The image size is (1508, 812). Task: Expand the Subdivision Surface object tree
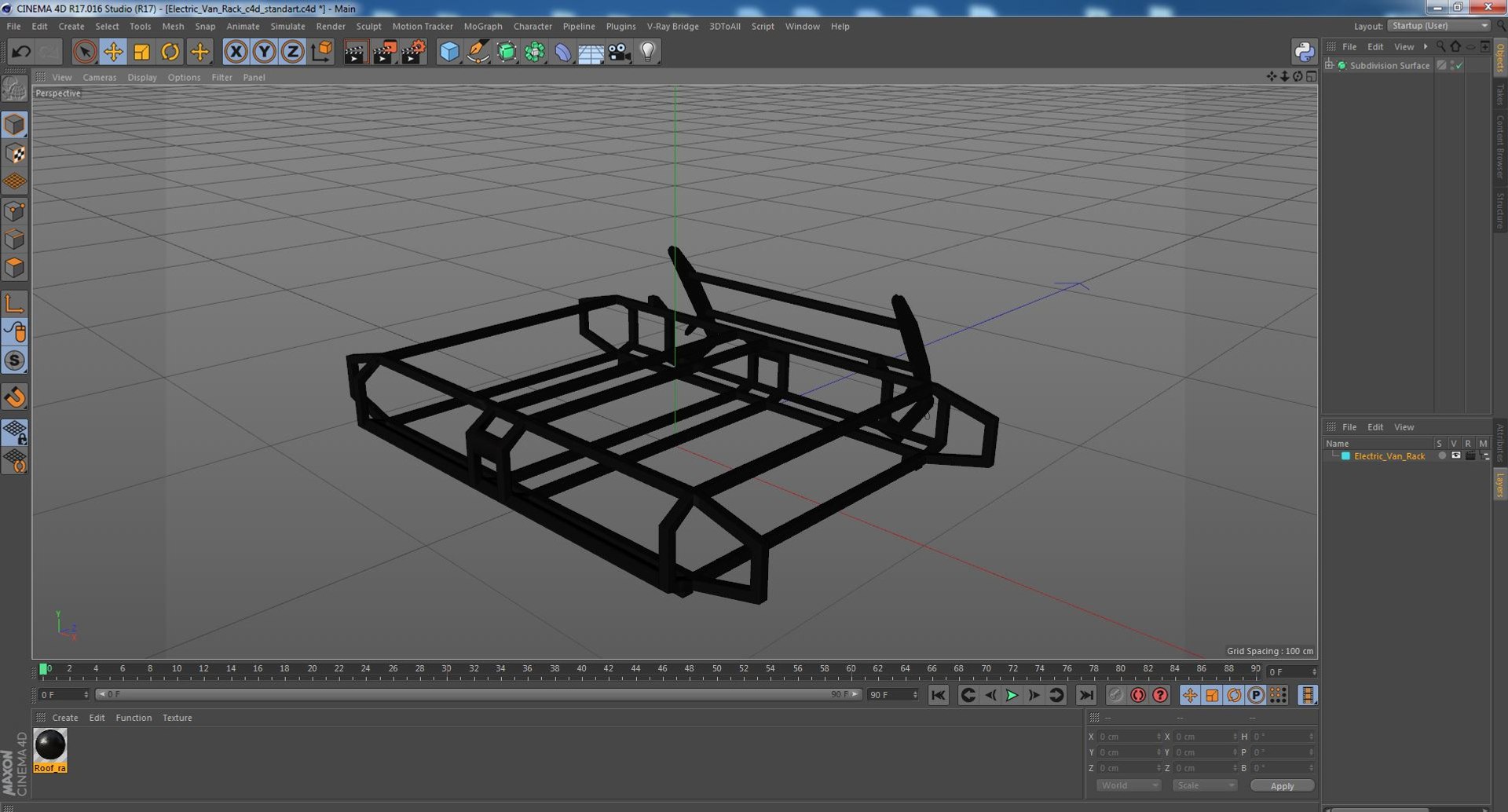1329,65
